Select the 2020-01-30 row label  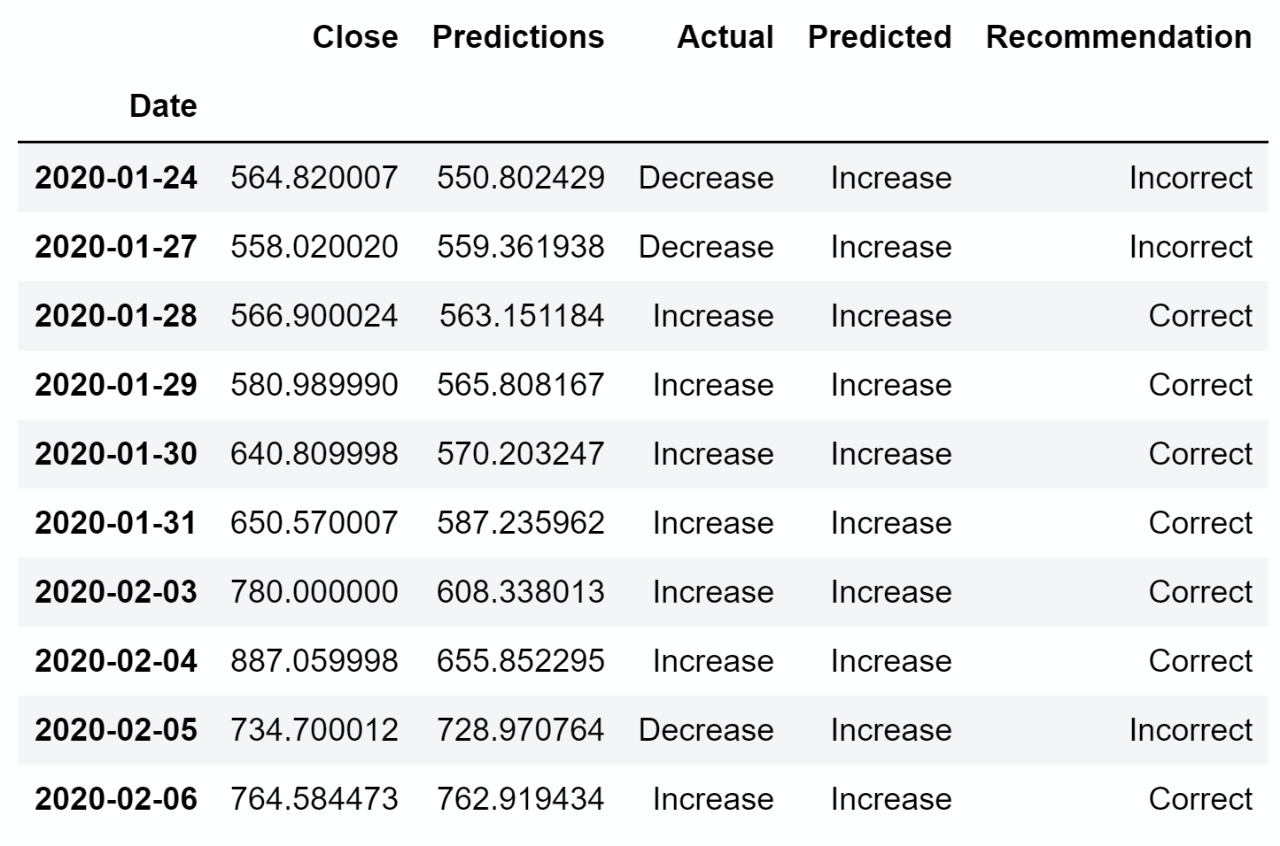tap(116, 454)
